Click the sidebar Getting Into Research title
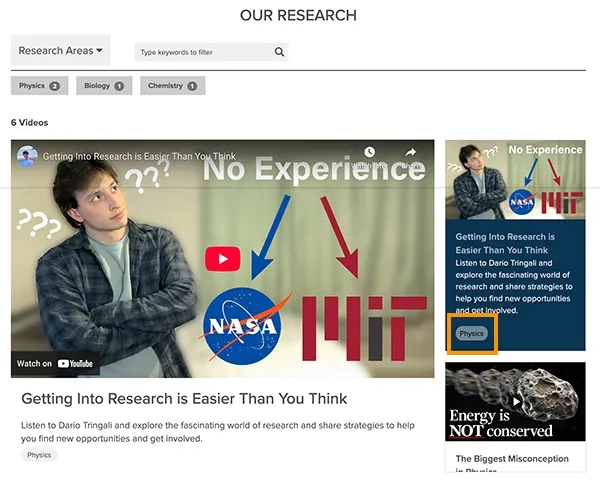 505,243
